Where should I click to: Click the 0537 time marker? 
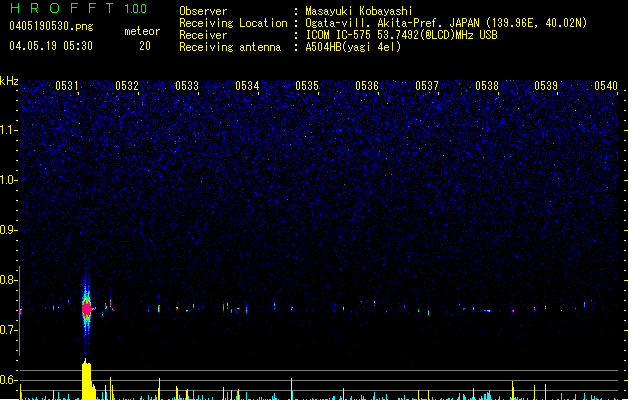pos(427,86)
